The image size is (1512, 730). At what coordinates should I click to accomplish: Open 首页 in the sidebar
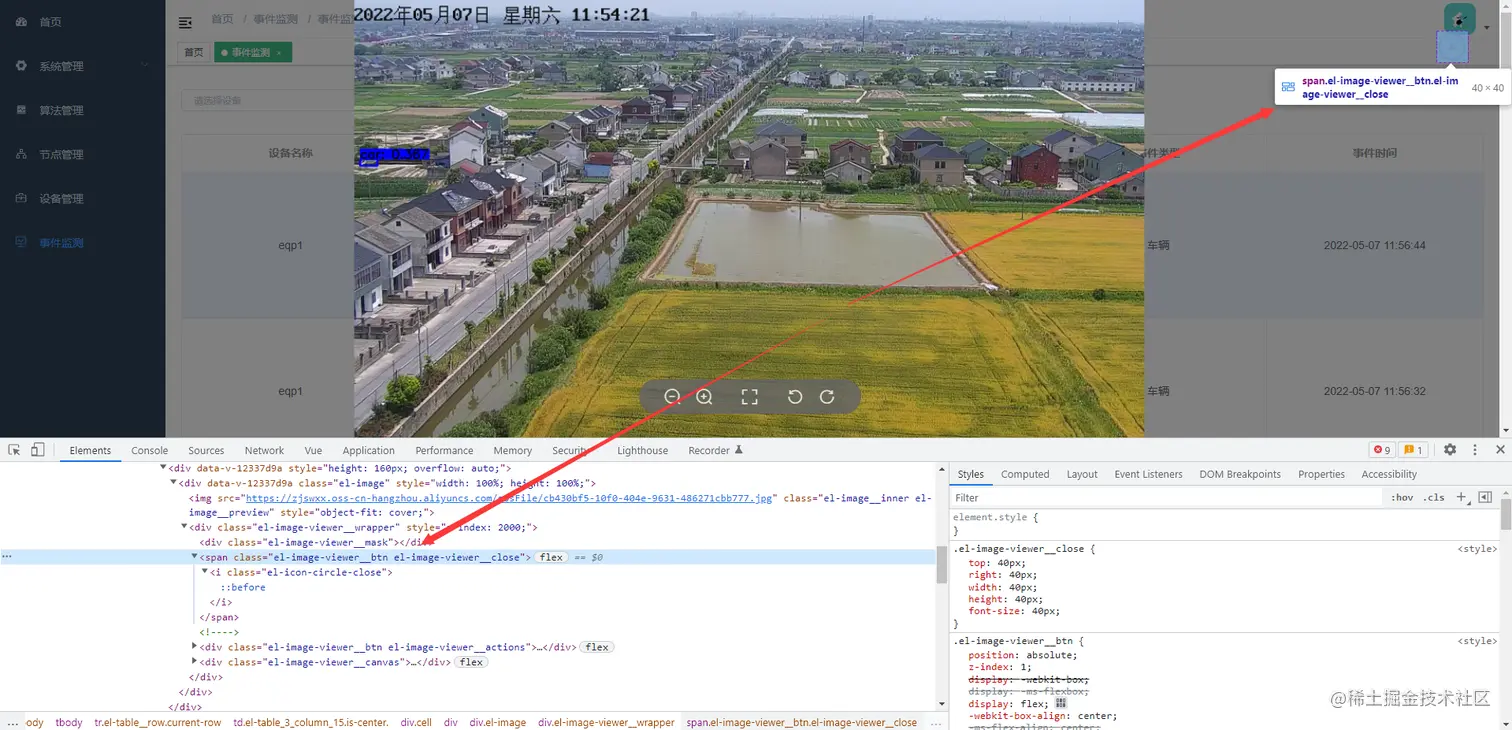pyautogui.click(x=82, y=22)
